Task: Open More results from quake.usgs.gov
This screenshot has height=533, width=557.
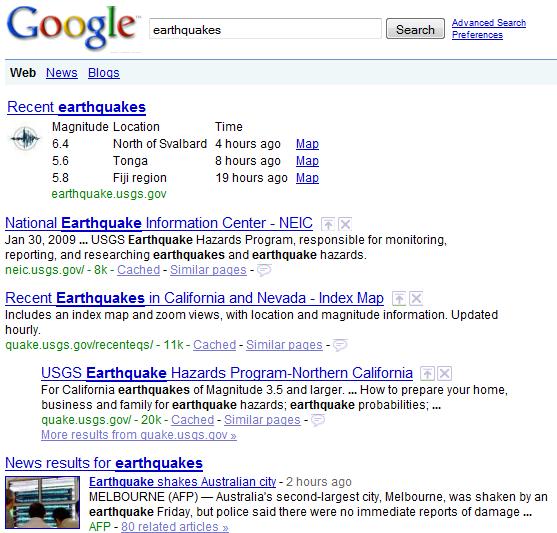Action: pos(139,435)
